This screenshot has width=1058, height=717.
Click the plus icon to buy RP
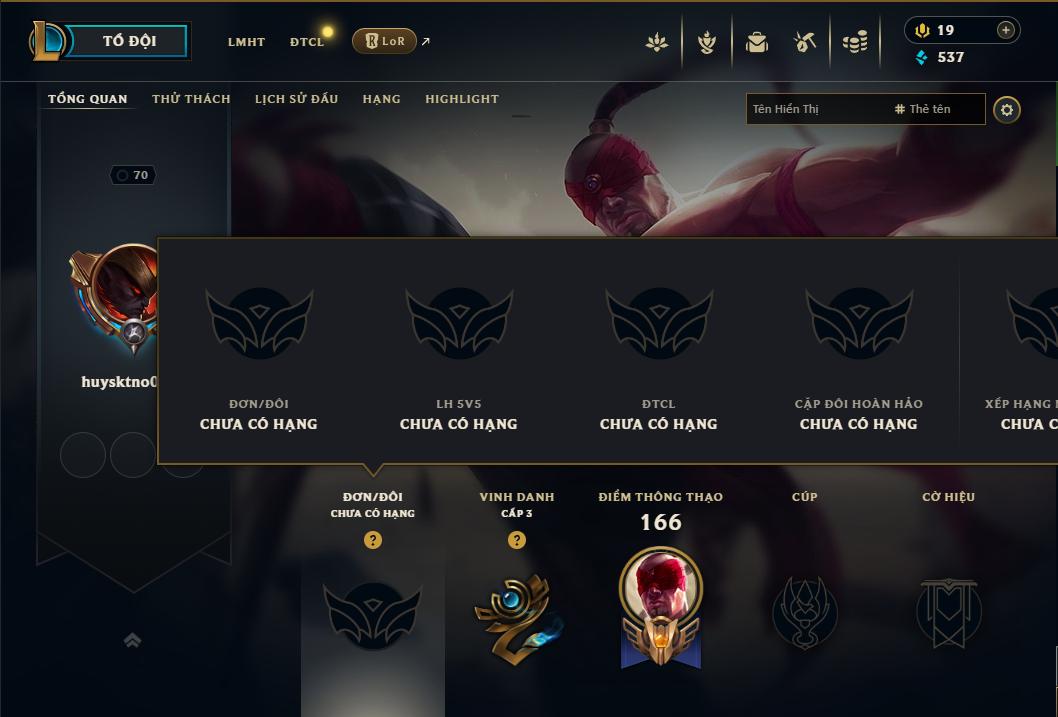(x=1005, y=30)
